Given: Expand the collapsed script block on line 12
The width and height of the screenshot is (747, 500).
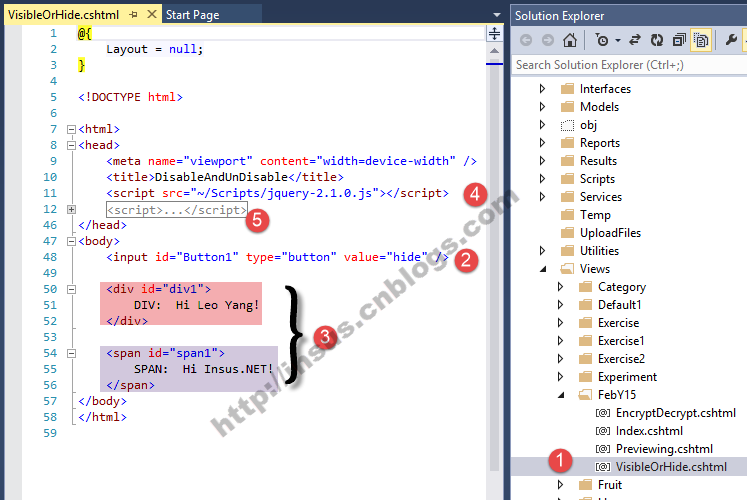Looking at the screenshot, I should pos(71,209).
